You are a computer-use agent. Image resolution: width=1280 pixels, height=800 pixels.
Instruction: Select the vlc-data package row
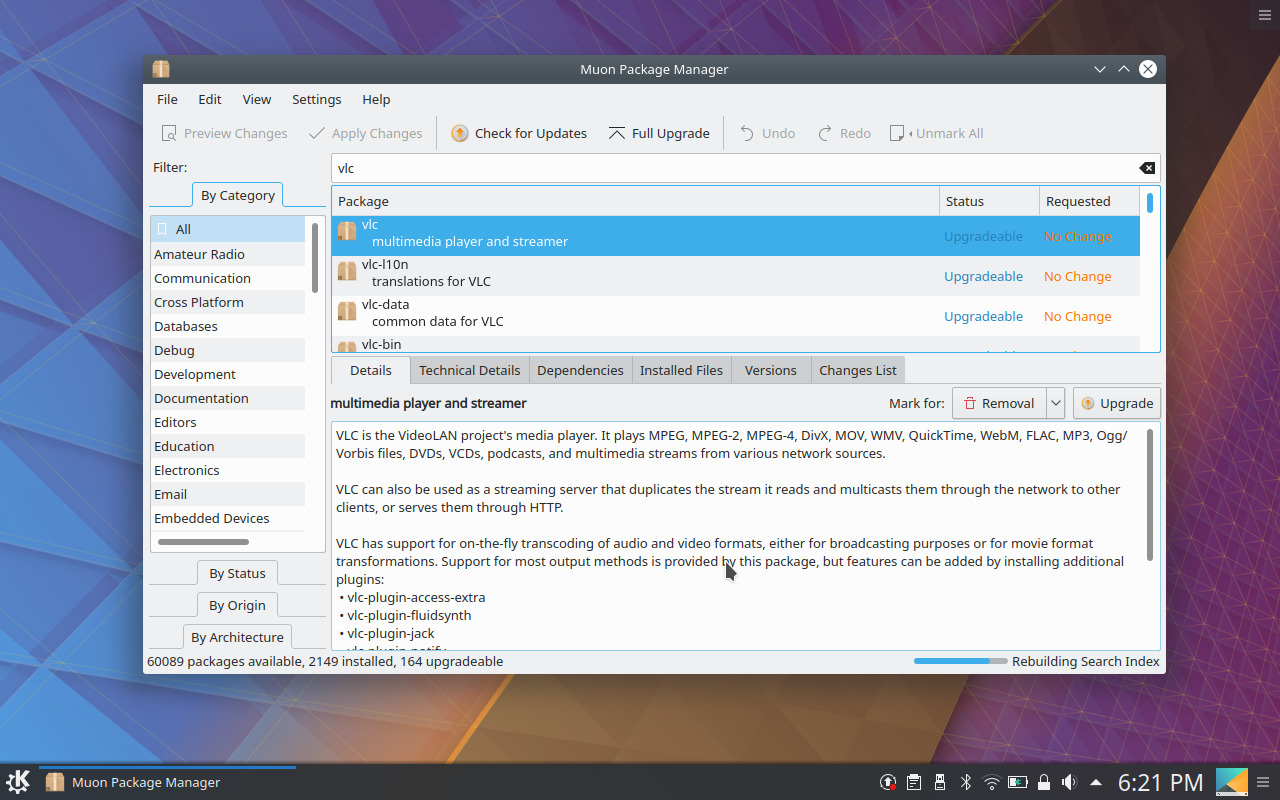coord(736,316)
